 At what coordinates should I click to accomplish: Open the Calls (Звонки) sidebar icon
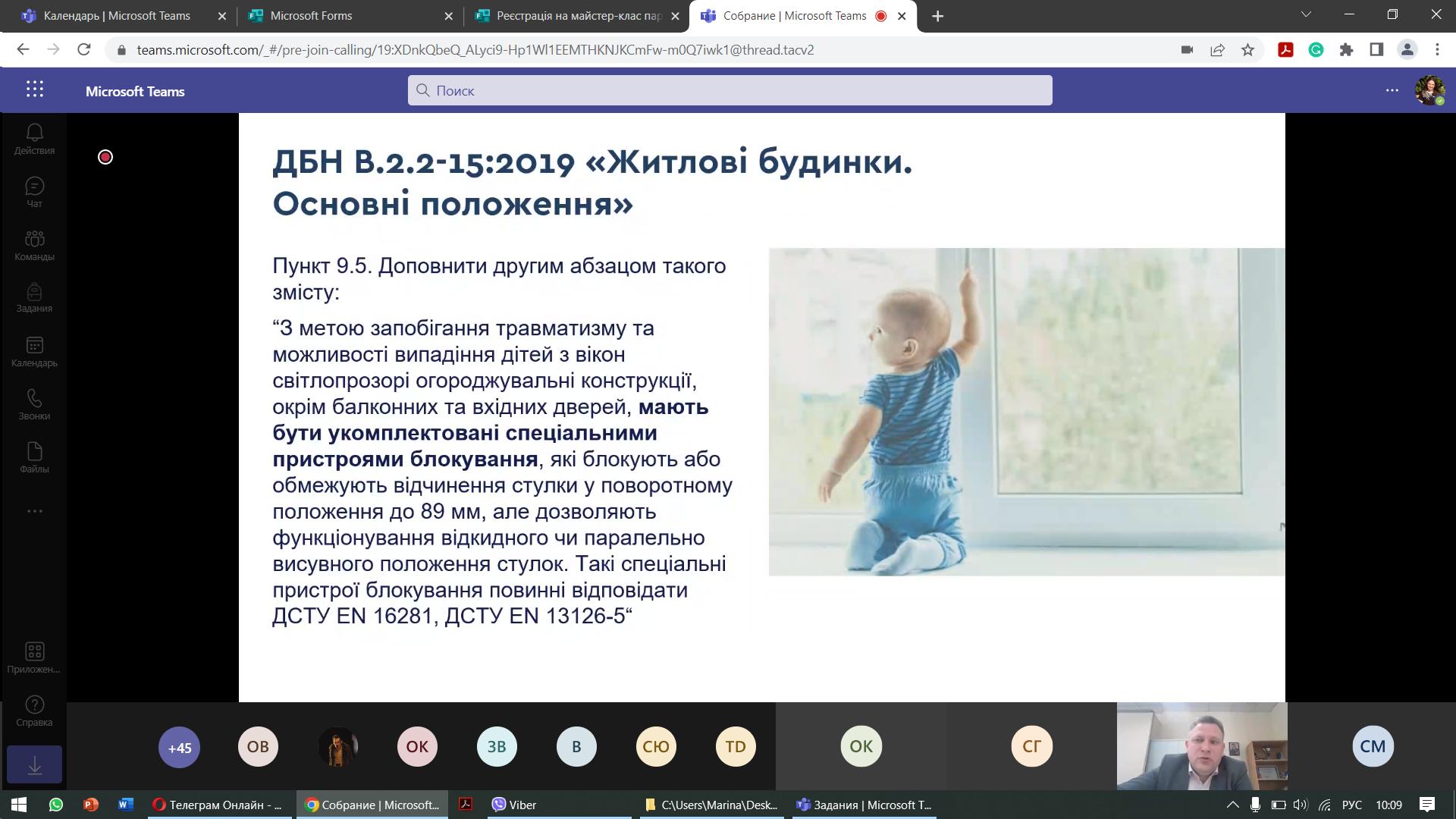click(34, 405)
